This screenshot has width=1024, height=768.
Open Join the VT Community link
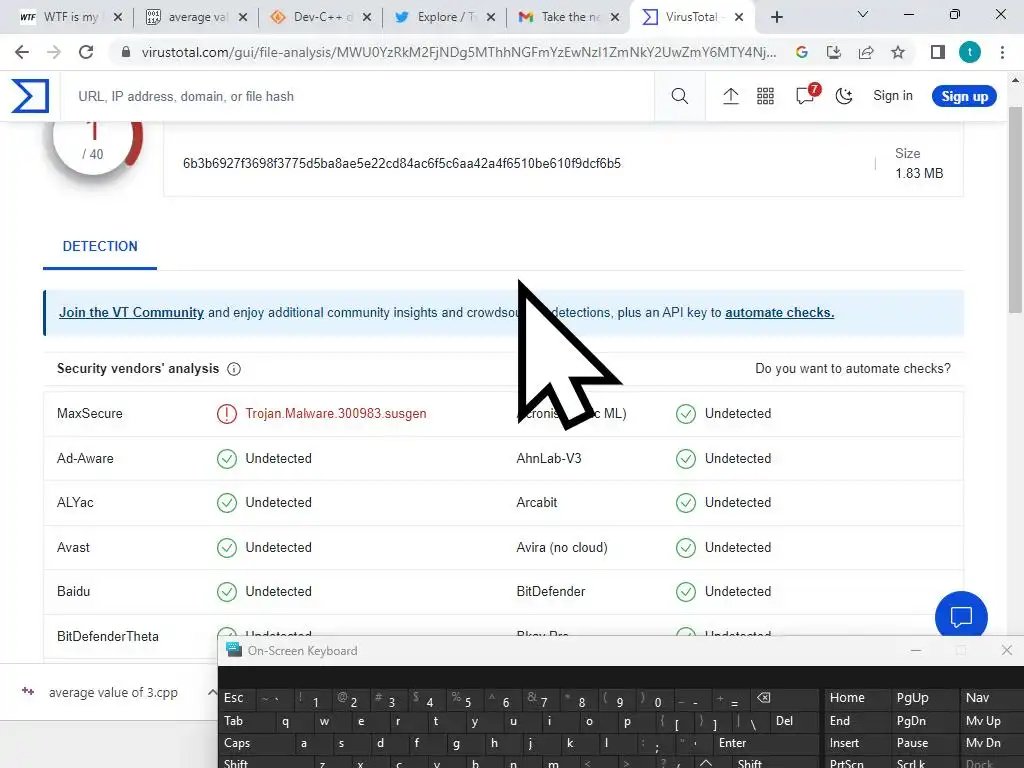pos(131,312)
